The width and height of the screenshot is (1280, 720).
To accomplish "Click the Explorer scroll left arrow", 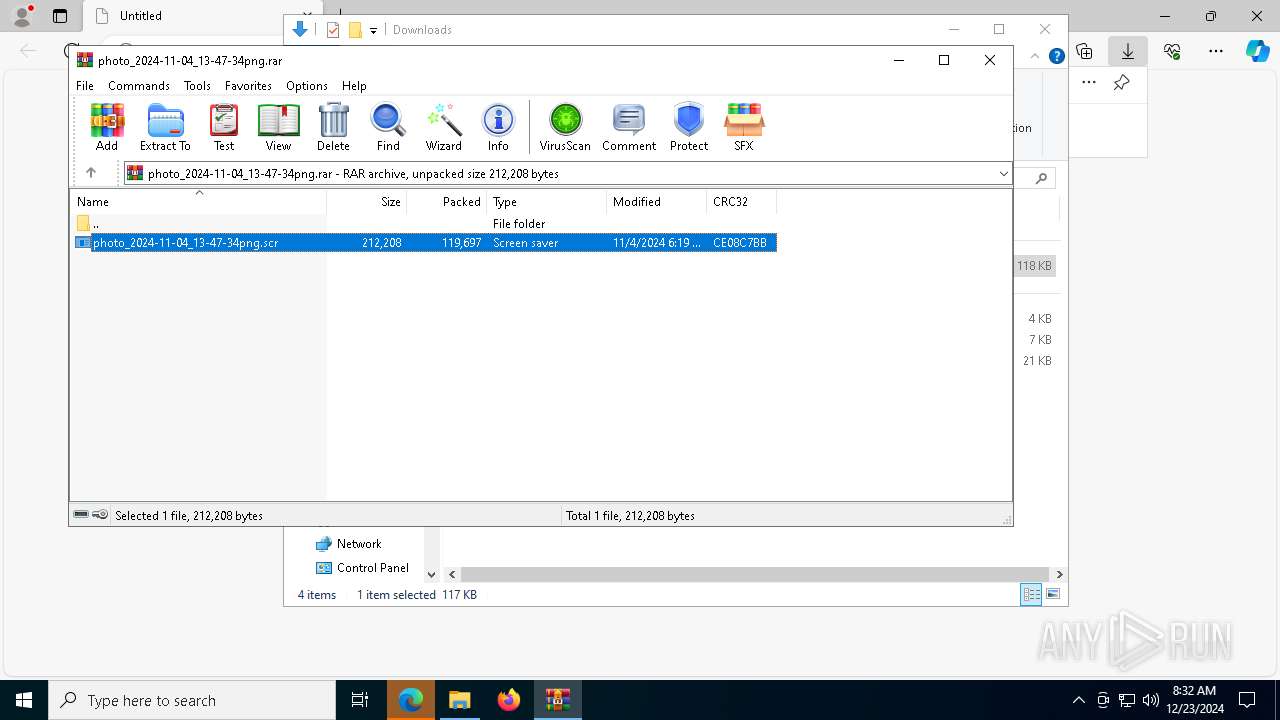I will (x=452, y=575).
